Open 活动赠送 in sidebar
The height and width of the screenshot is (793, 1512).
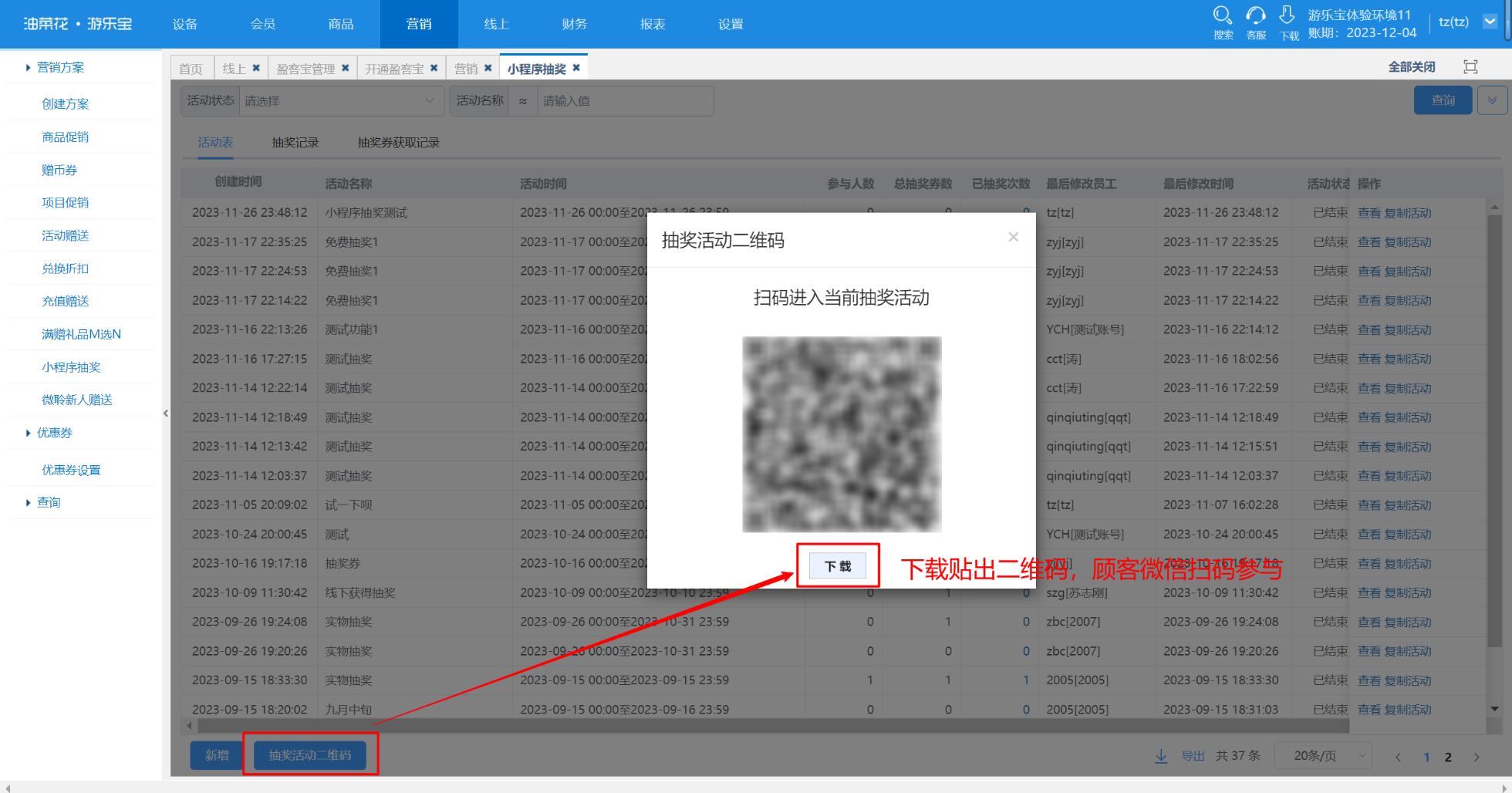66,235
